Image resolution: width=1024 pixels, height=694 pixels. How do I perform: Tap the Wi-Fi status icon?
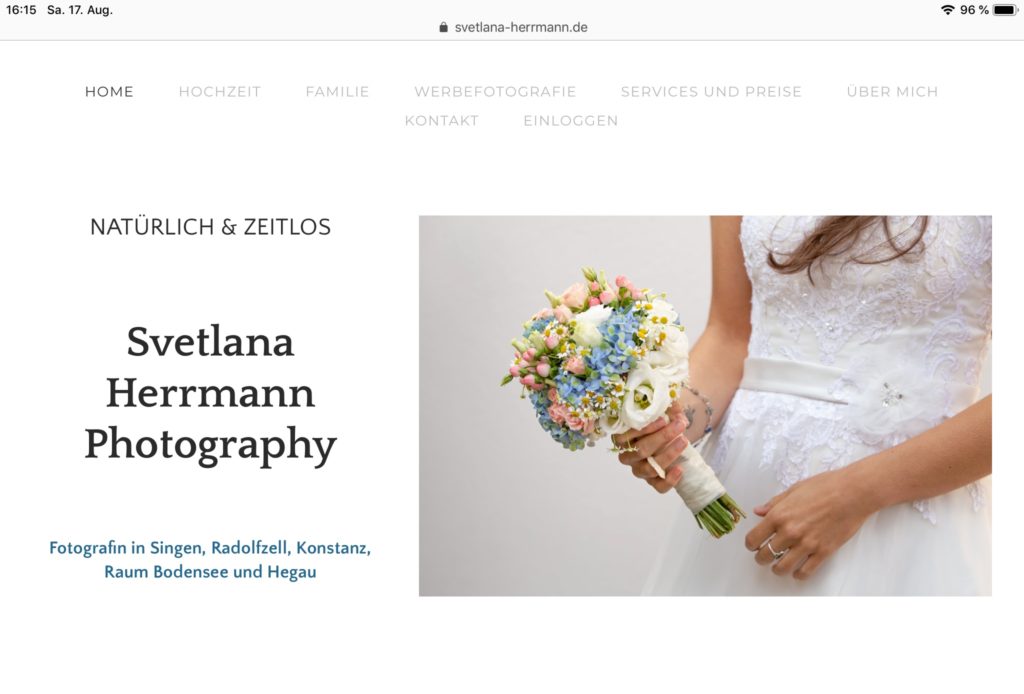coord(947,10)
